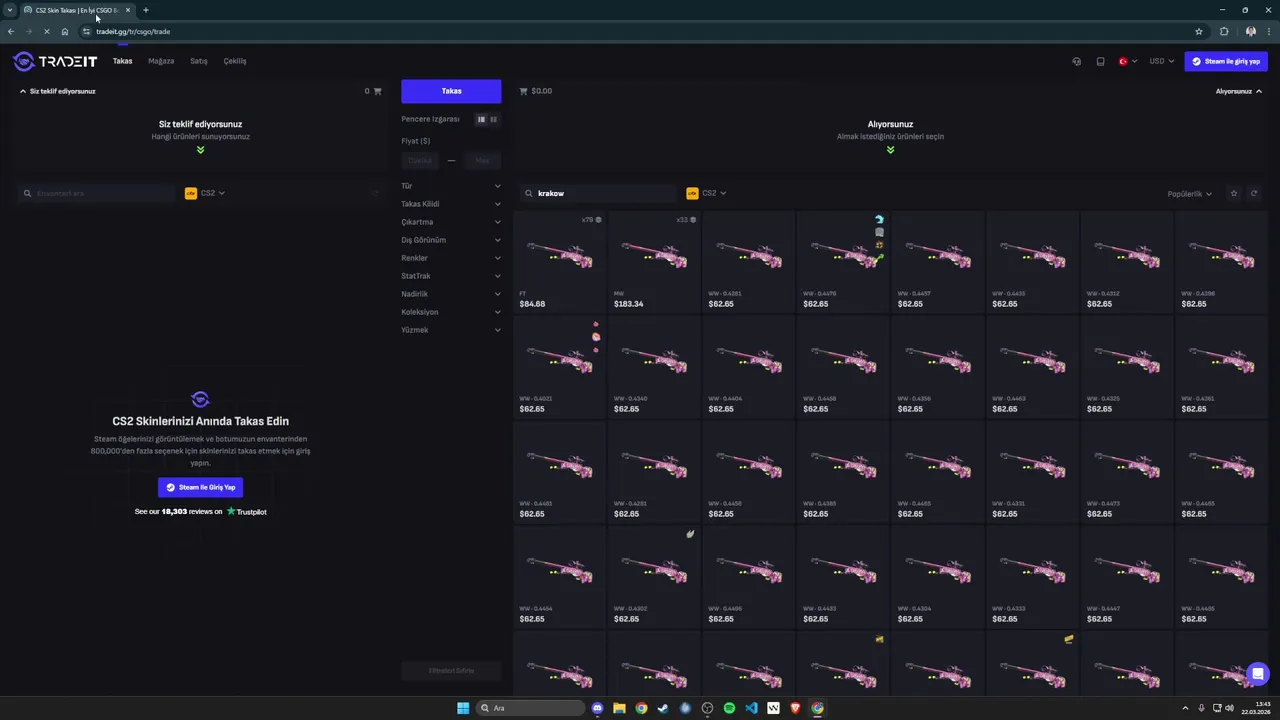Open File Explorer from the taskbar
Screen dimensions: 1280x720
click(x=619, y=708)
